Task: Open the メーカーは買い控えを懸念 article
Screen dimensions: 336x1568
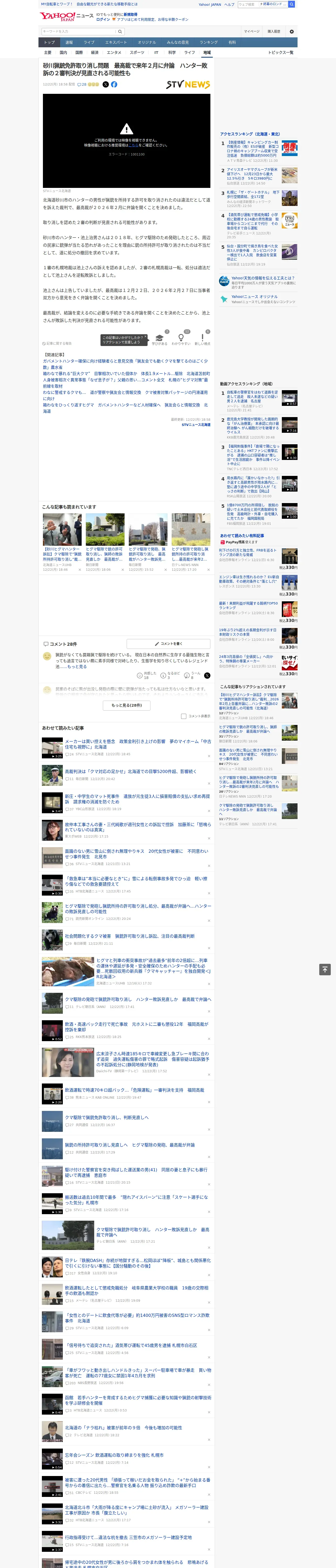Action: pos(138,745)
